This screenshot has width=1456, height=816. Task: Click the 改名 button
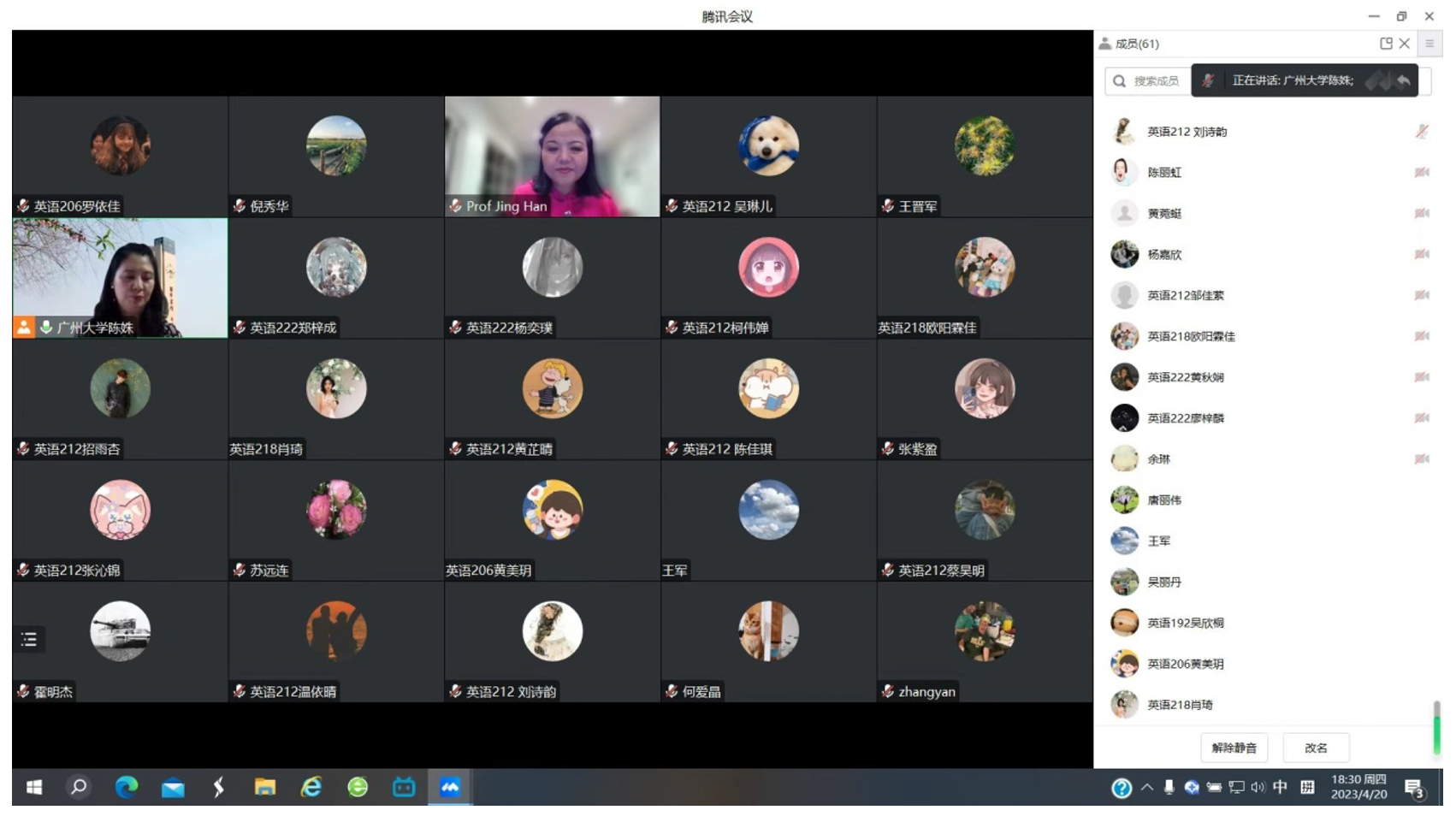(1316, 748)
